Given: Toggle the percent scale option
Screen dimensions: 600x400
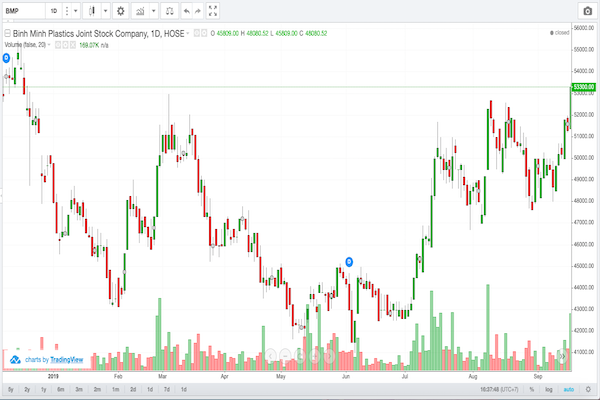Looking at the screenshot, I should (532, 389).
